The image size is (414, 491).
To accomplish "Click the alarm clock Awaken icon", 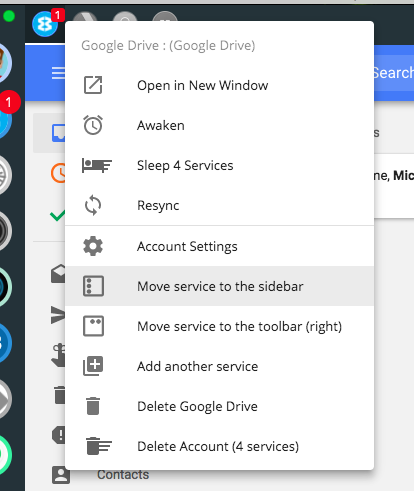I will pos(93,125).
